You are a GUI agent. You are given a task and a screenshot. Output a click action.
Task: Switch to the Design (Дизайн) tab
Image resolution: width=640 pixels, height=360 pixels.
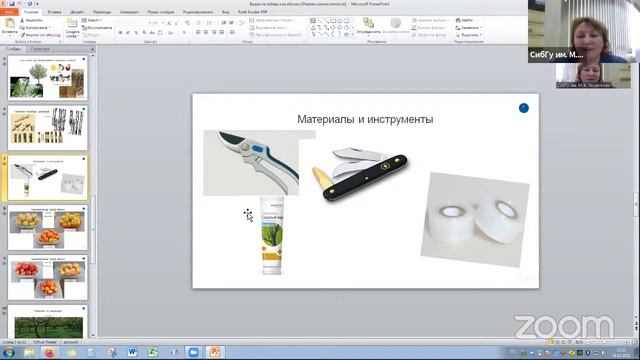[x=77, y=12]
